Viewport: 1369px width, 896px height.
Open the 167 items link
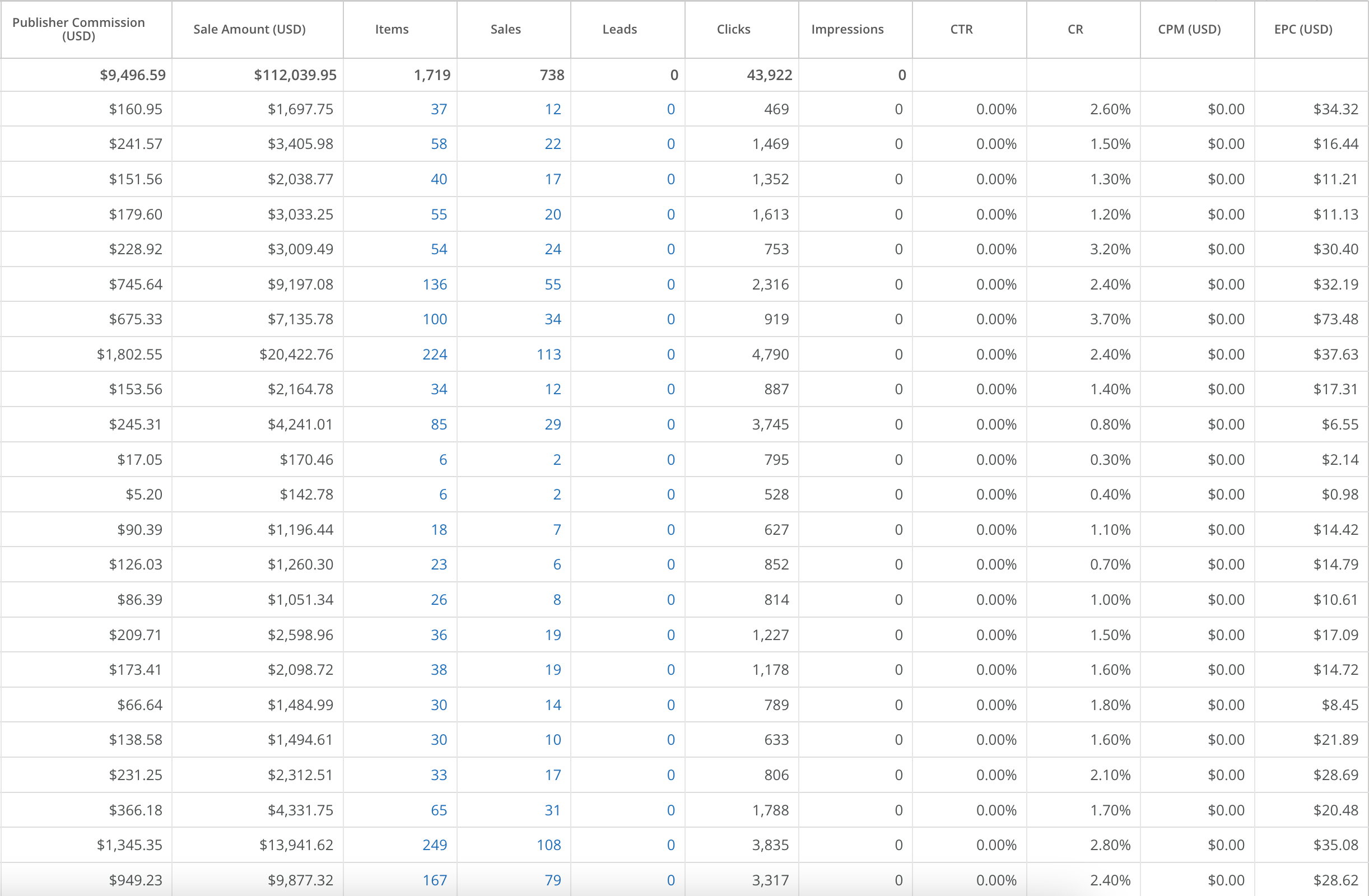click(x=434, y=880)
